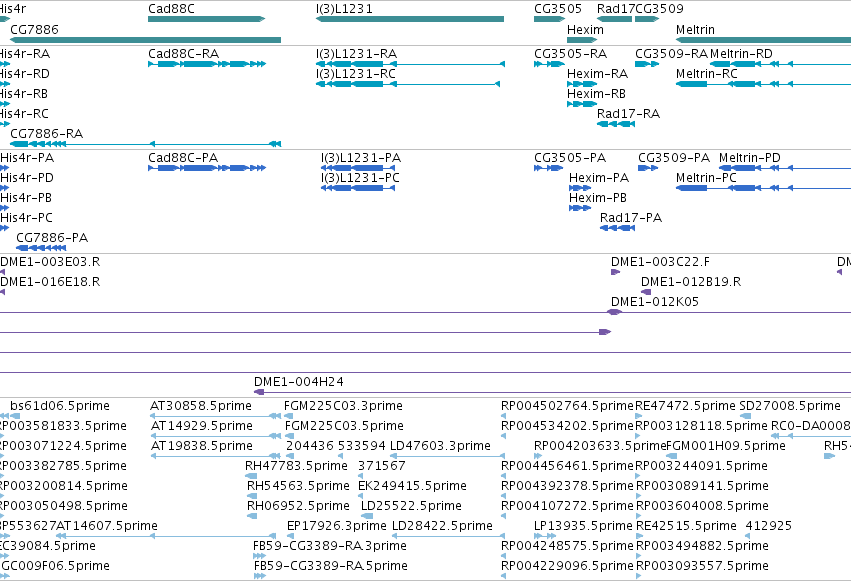
Task: Click the LD28422.5prime EST label
Action: [442, 526]
